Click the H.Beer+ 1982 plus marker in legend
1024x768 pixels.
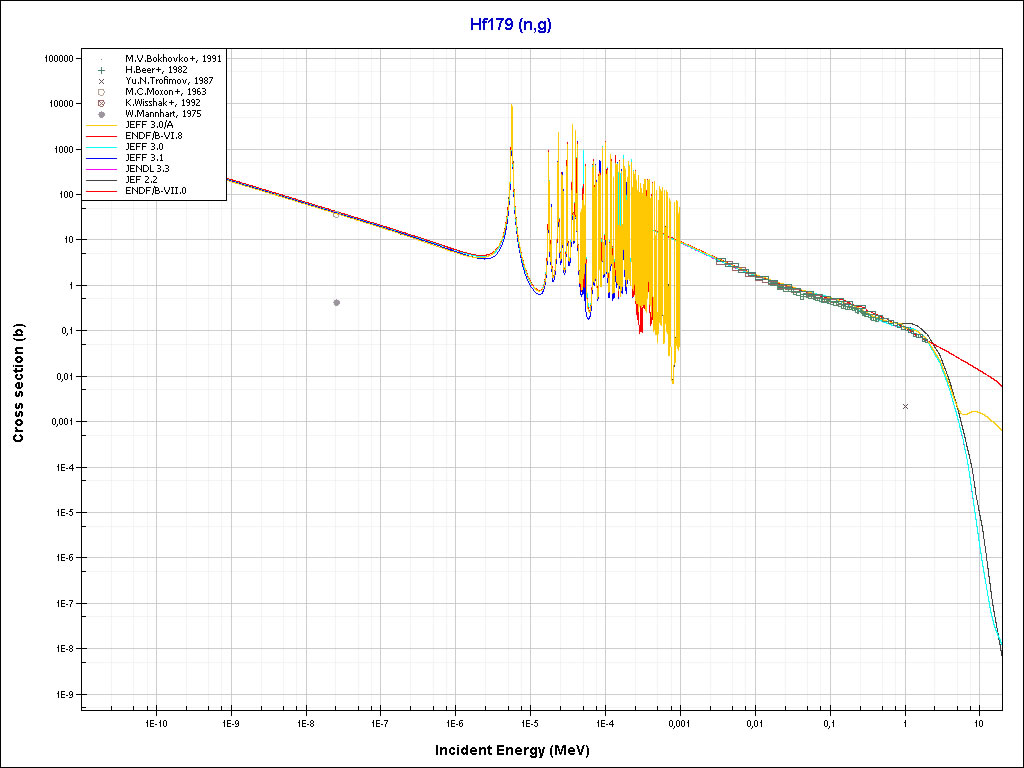pos(102,70)
